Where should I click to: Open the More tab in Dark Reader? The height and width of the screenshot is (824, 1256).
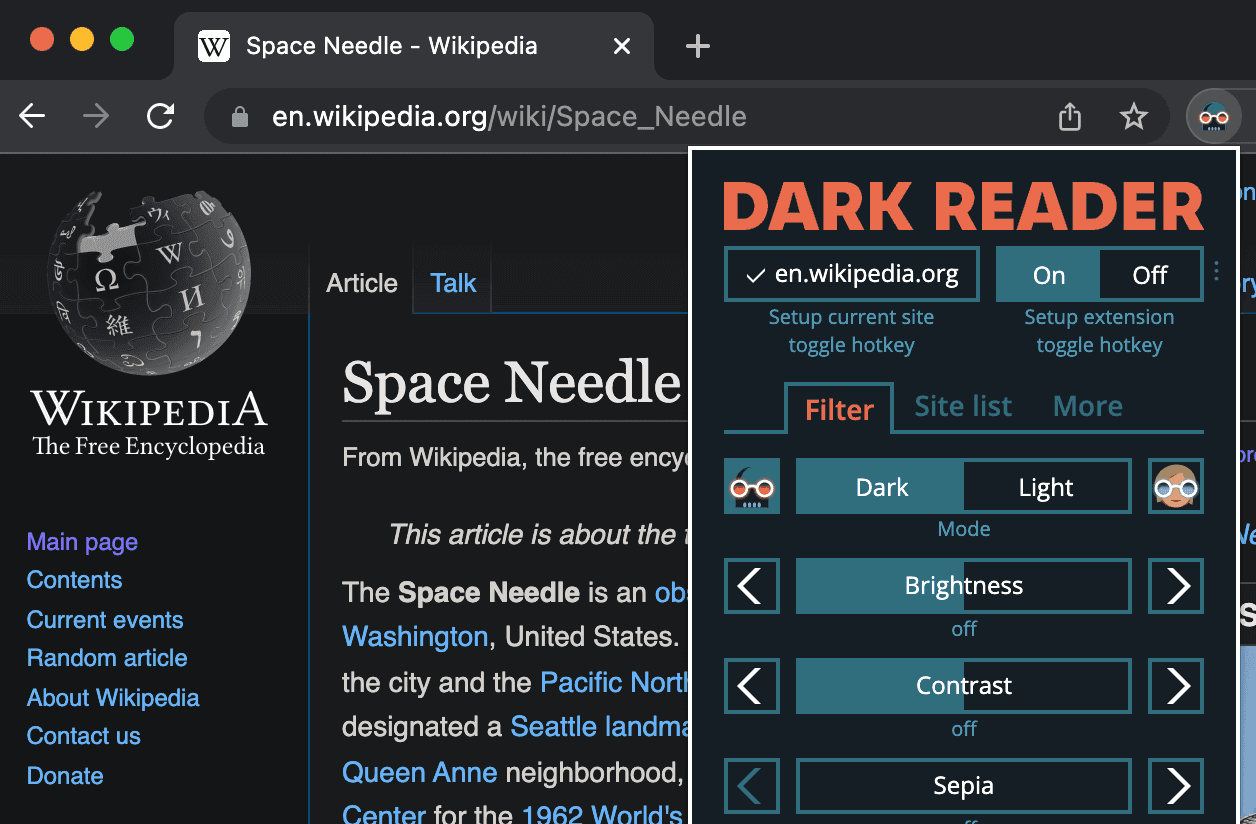pyautogui.click(x=1087, y=406)
